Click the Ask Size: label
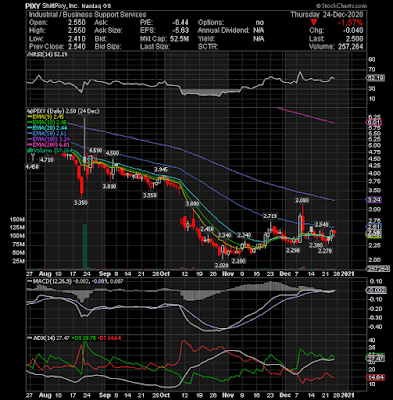 coord(108,31)
